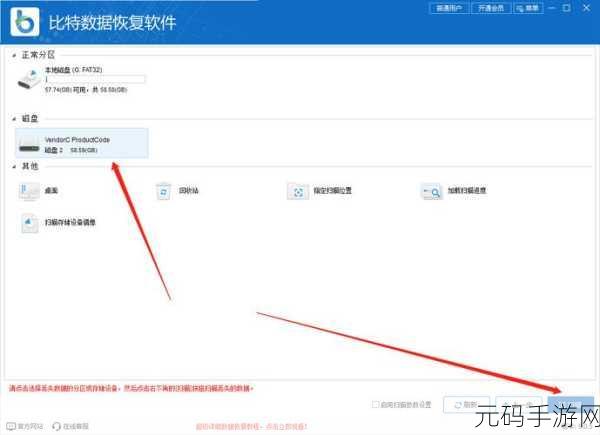The width and height of the screenshot is (600, 435).
Task: Click the 回收站 label text
Action: point(189,190)
